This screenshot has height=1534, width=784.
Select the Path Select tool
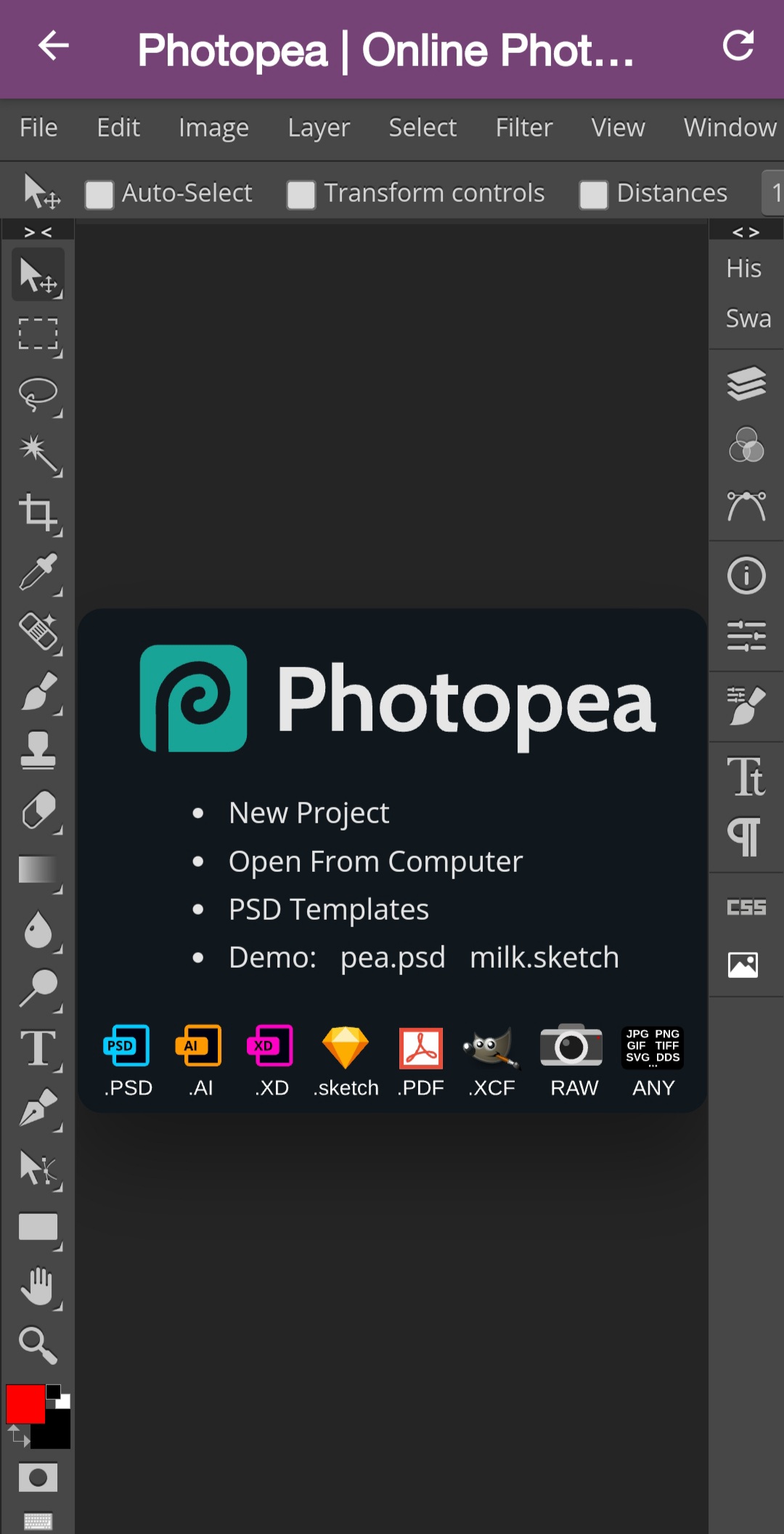pos(38,1168)
